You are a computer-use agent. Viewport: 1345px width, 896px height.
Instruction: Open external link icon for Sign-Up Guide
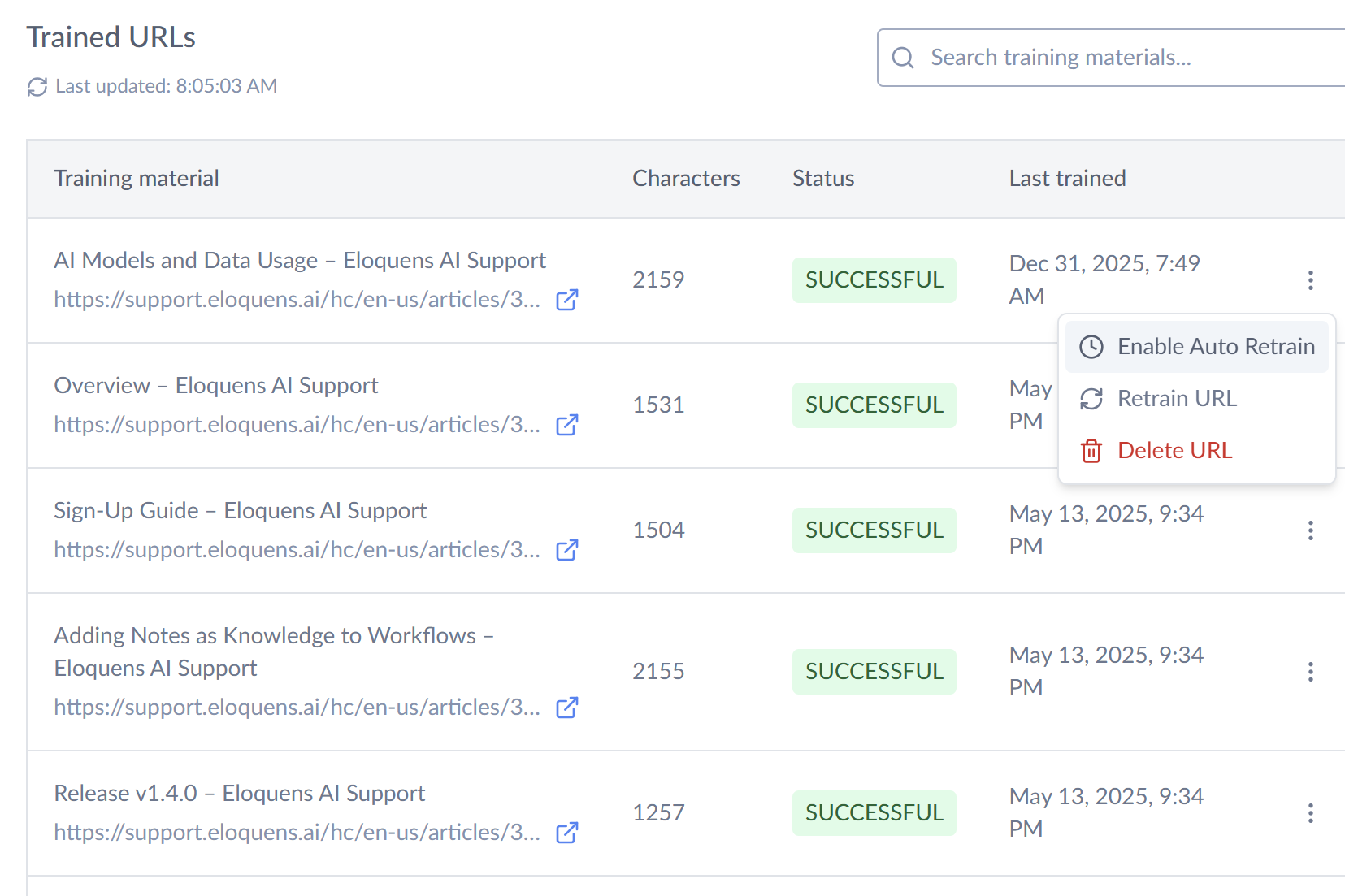coord(566,550)
